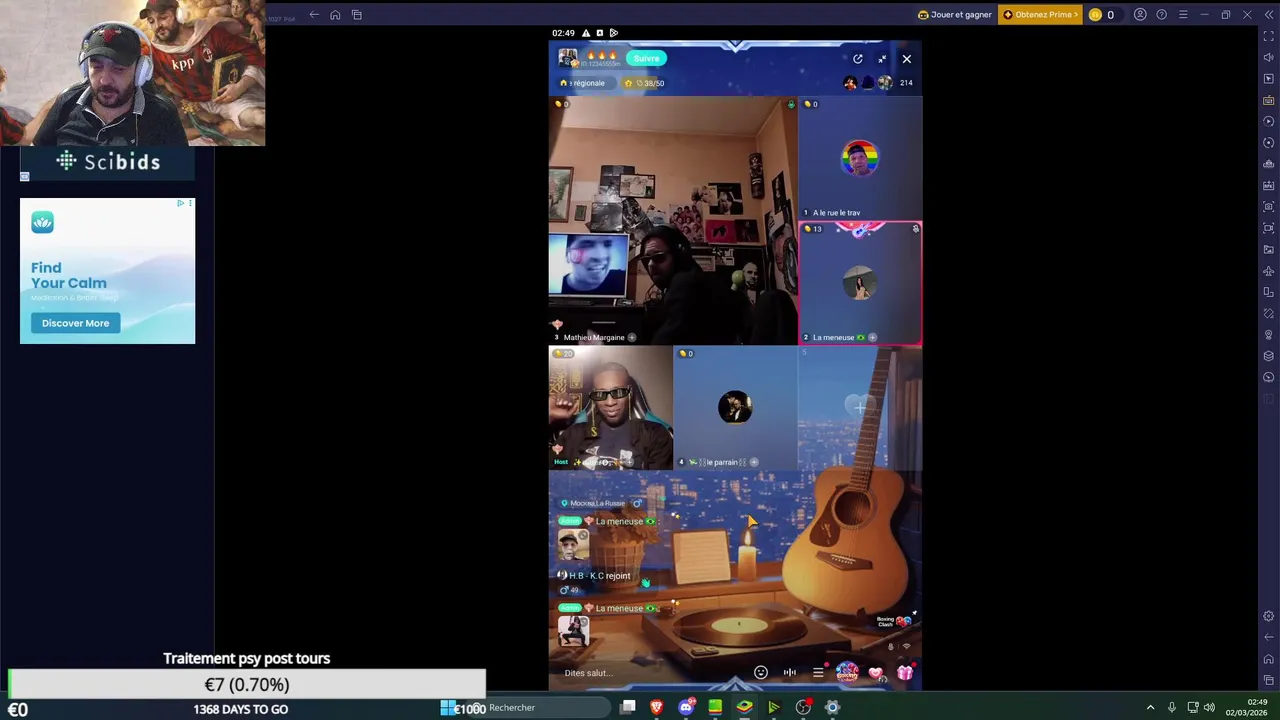Open taskbar volume control

[1209, 708]
